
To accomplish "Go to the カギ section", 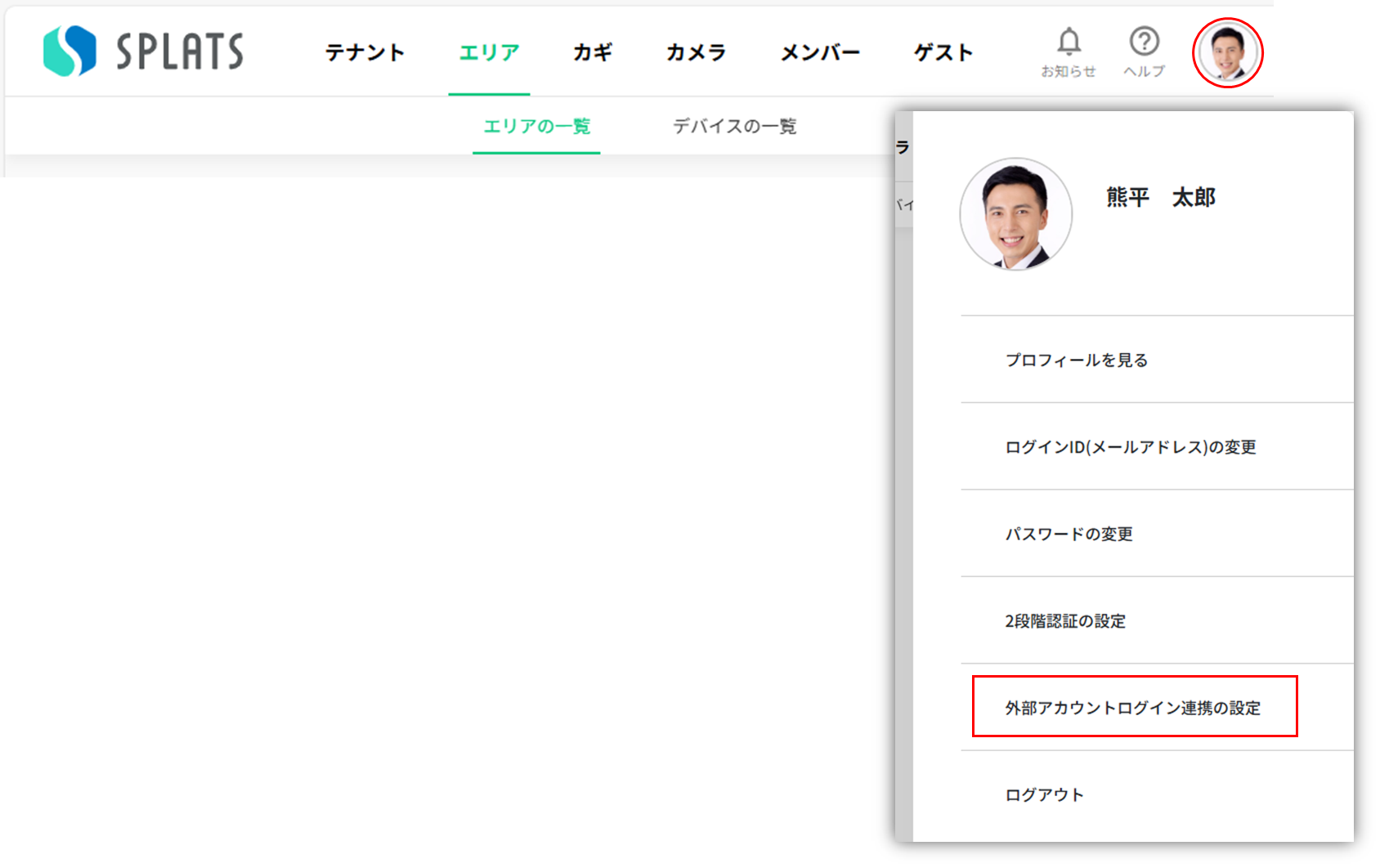I will [x=593, y=52].
